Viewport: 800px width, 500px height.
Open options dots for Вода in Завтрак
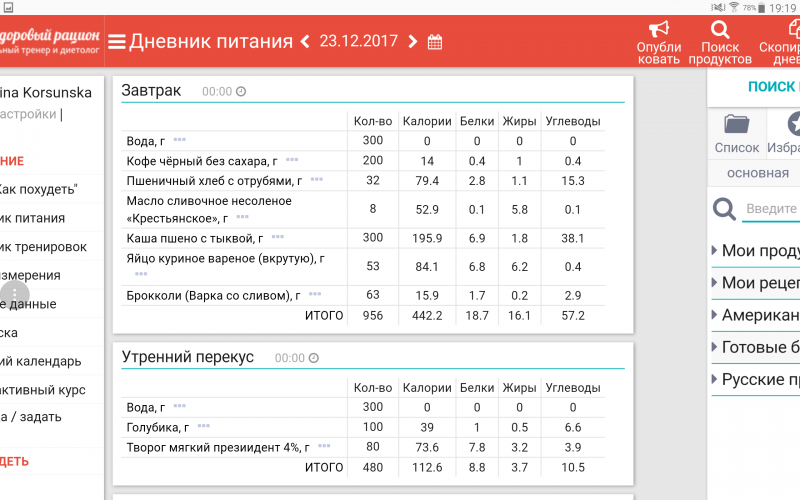[179, 141]
